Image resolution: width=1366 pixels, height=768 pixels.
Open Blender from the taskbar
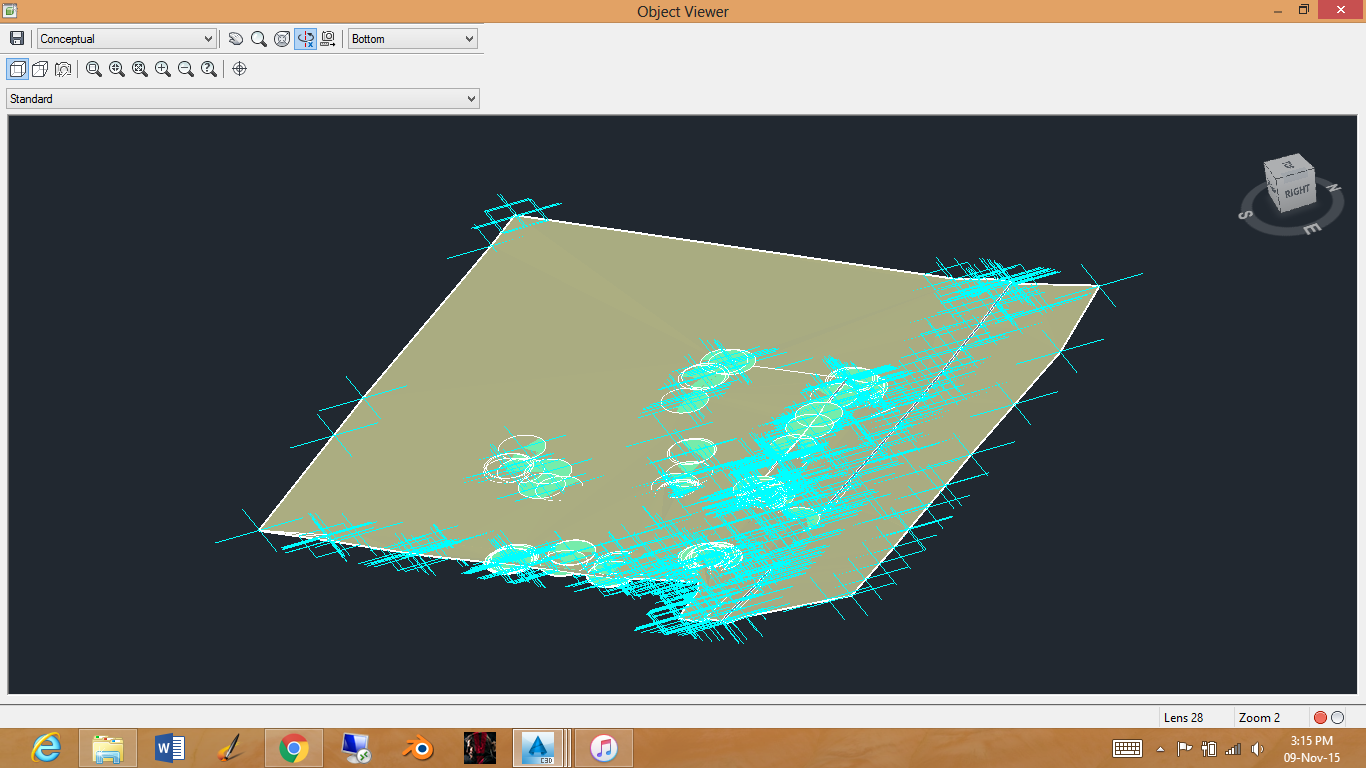[x=417, y=748]
